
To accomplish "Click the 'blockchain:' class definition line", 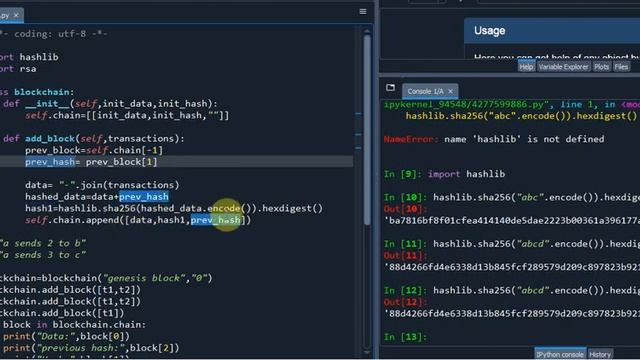I will [x=37, y=92].
